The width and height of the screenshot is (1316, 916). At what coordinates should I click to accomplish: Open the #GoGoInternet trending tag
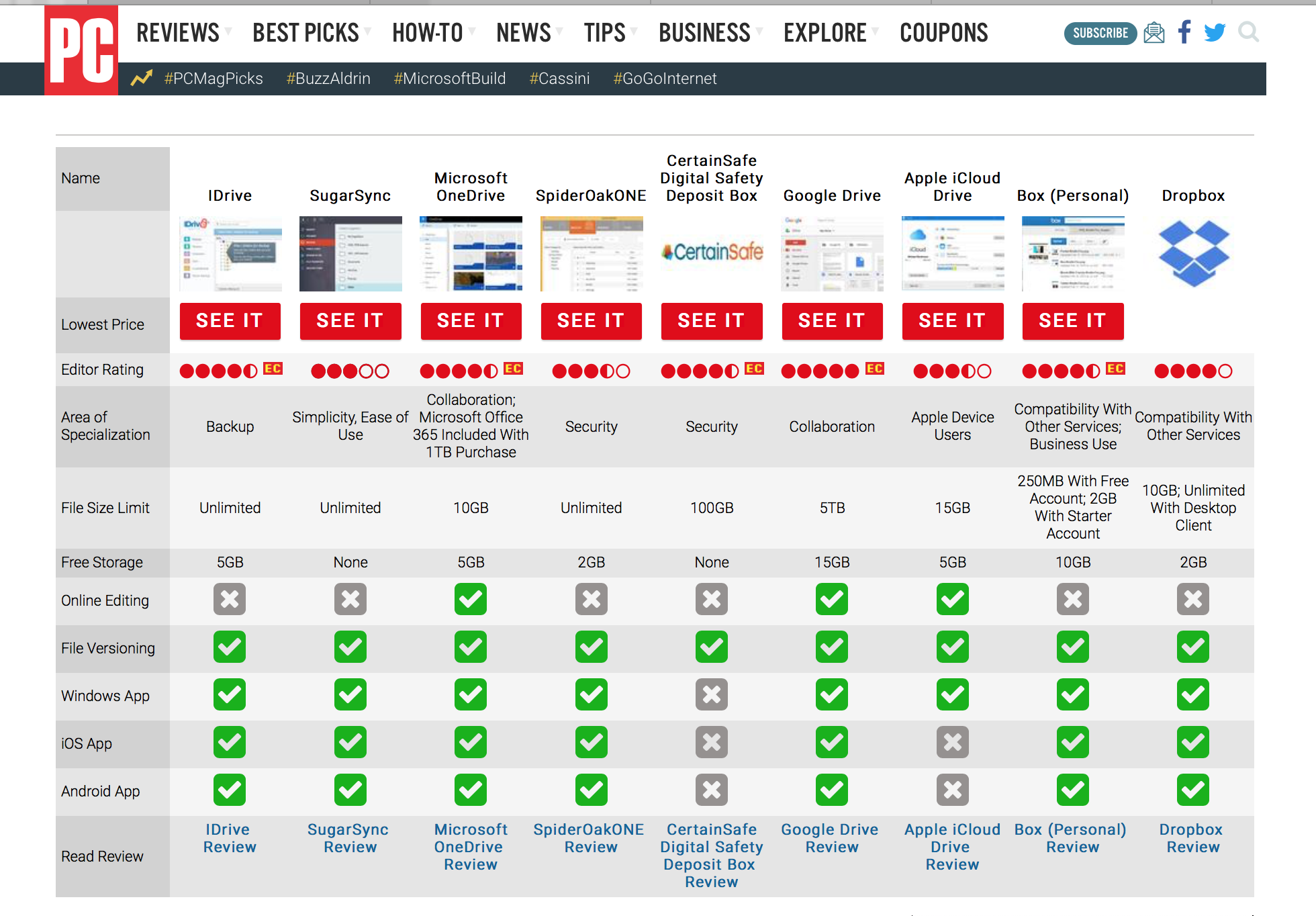coord(665,79)
